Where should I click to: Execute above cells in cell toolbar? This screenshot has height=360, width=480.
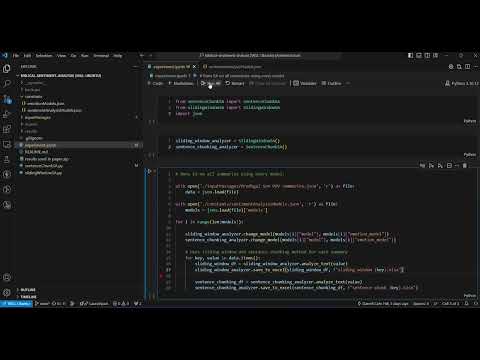click(432, 166)
